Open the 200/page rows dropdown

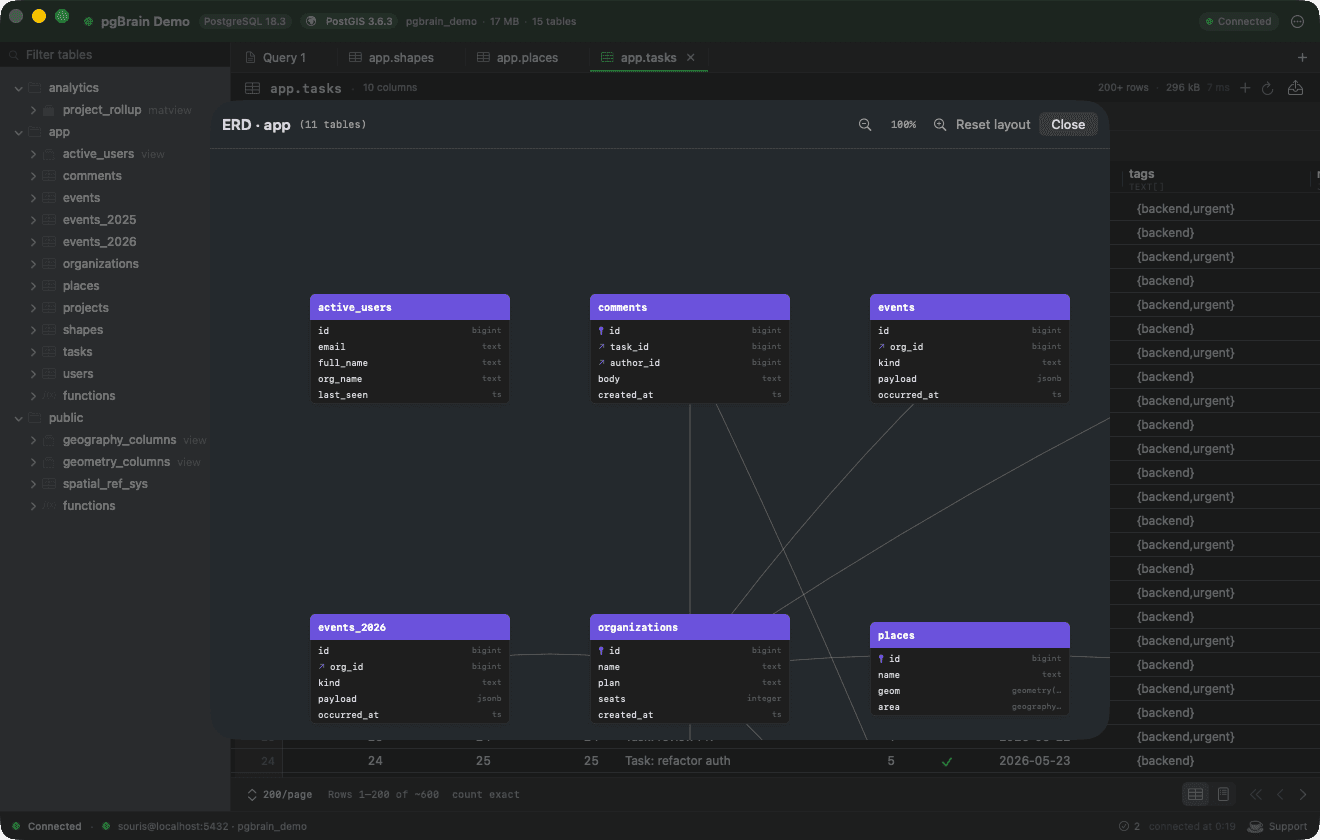point(279,795)
